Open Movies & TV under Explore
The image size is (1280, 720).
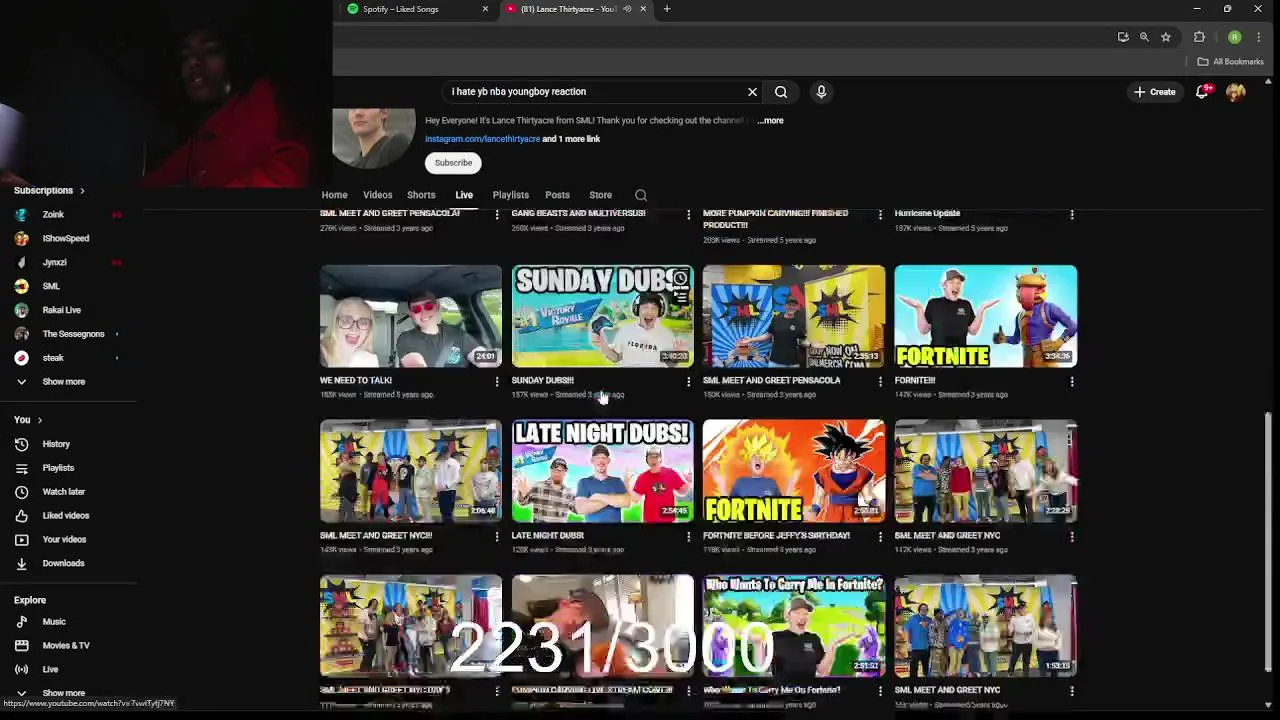coord(65,646)
